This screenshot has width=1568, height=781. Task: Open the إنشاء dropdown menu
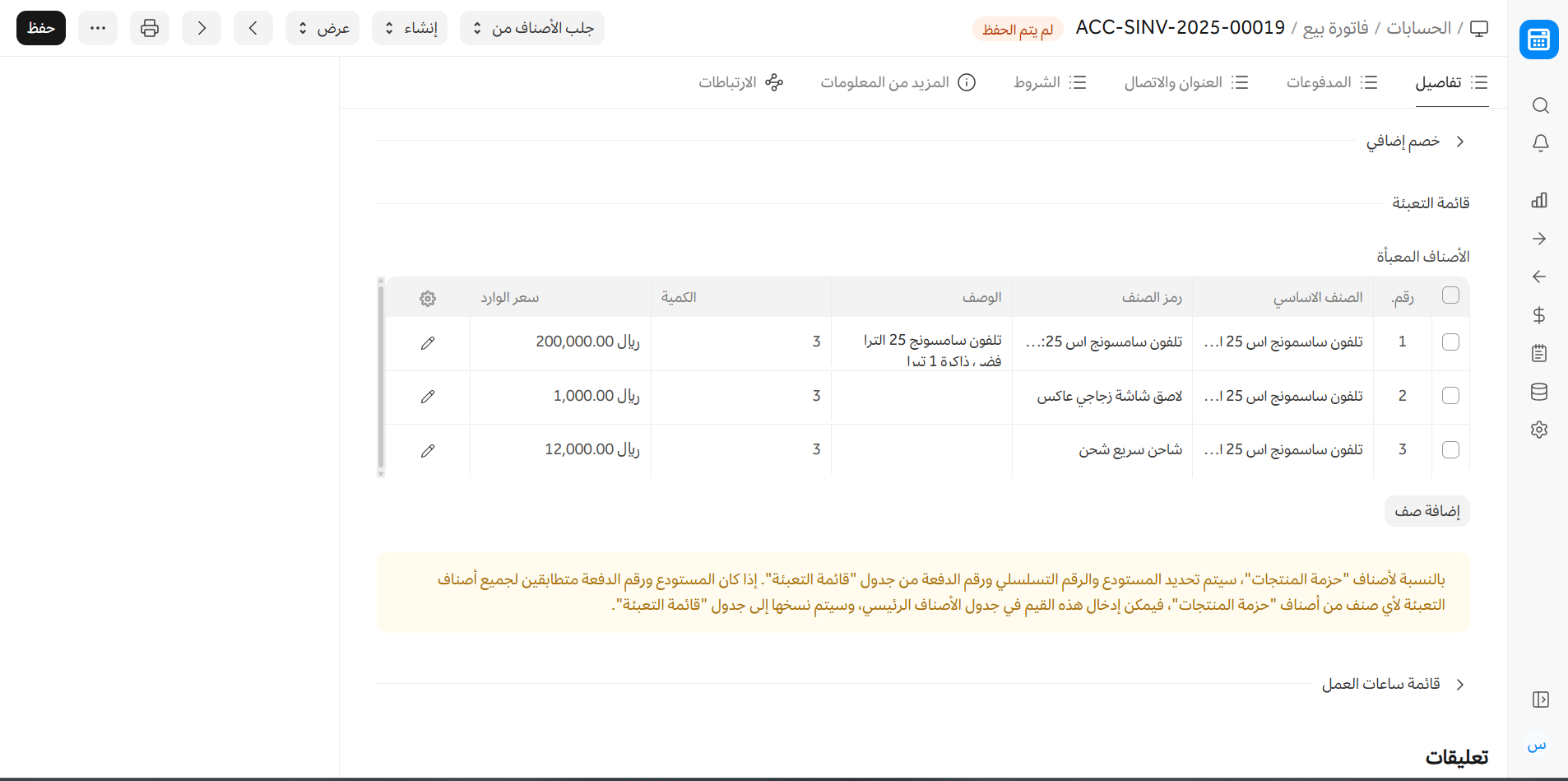coord(410,28)
